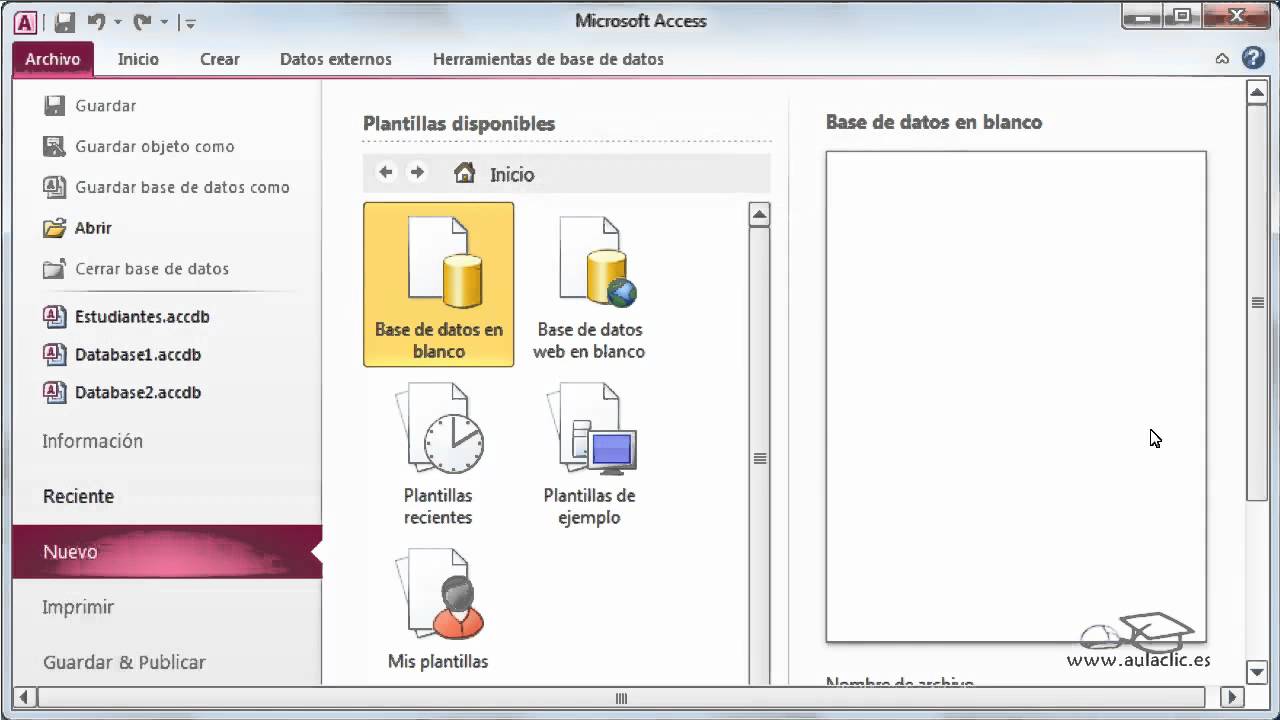Open recent file Database2.accdb
Screen dimensions: 1280x720
tap(123, 393)
